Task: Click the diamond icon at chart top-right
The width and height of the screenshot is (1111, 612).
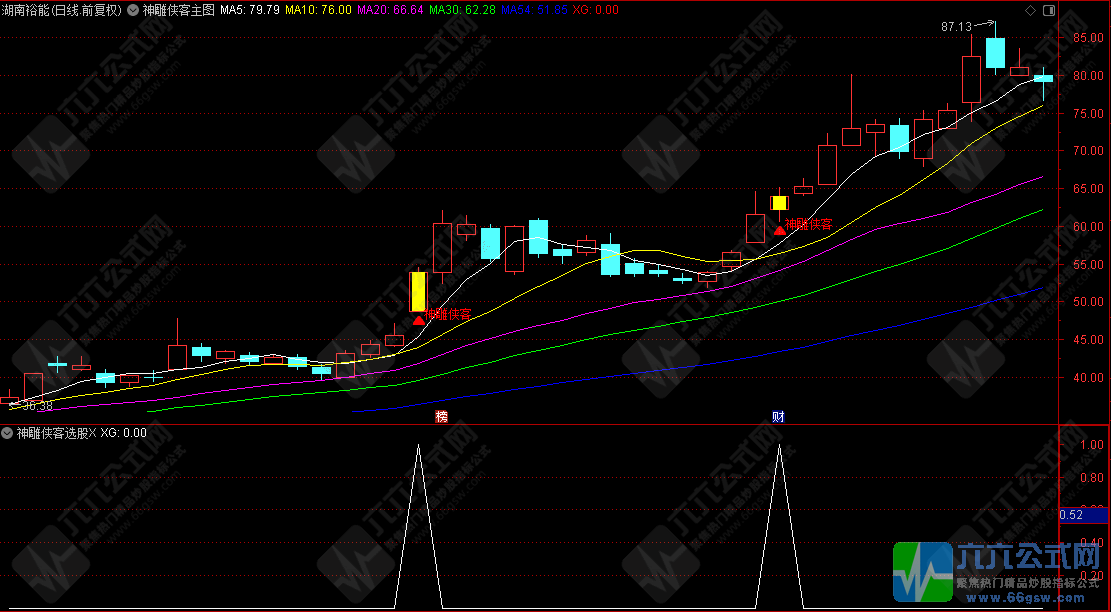Action: [x=1030, y=10]
